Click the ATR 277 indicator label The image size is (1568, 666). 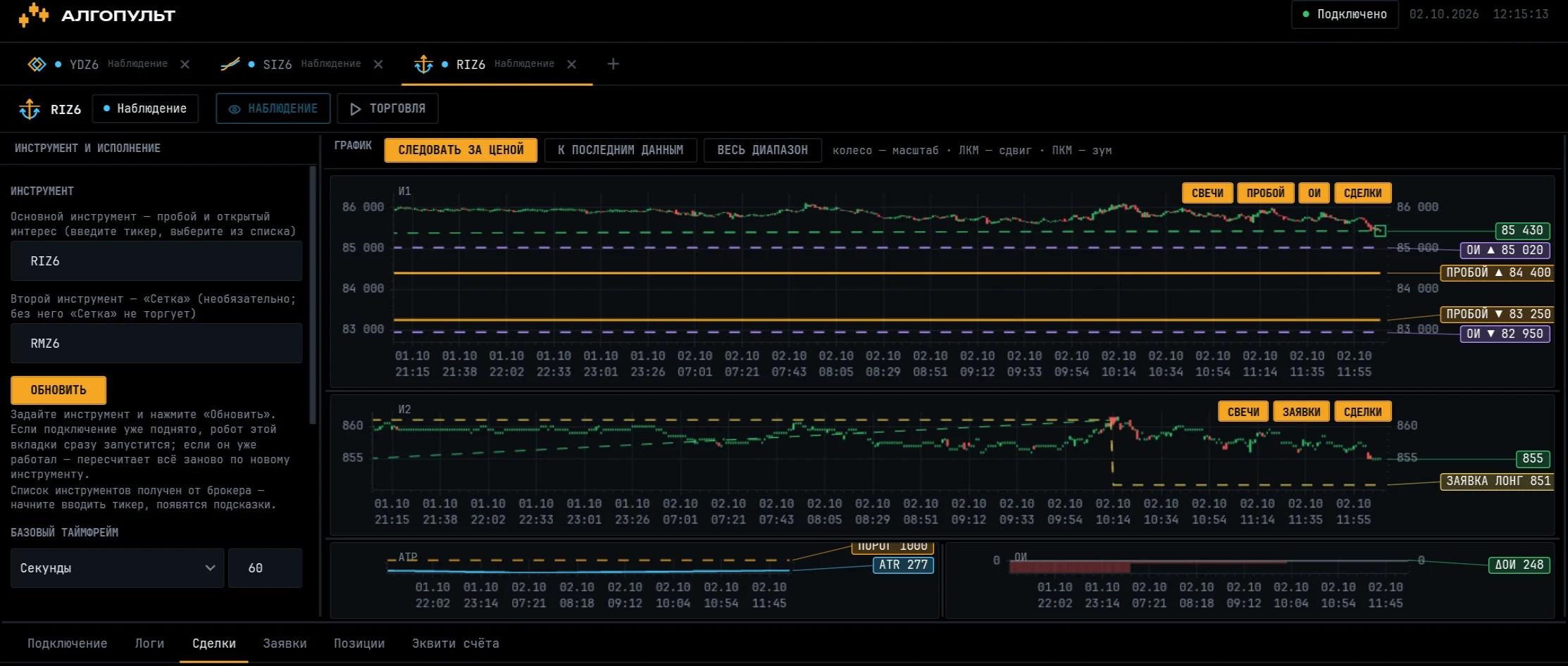903,565
